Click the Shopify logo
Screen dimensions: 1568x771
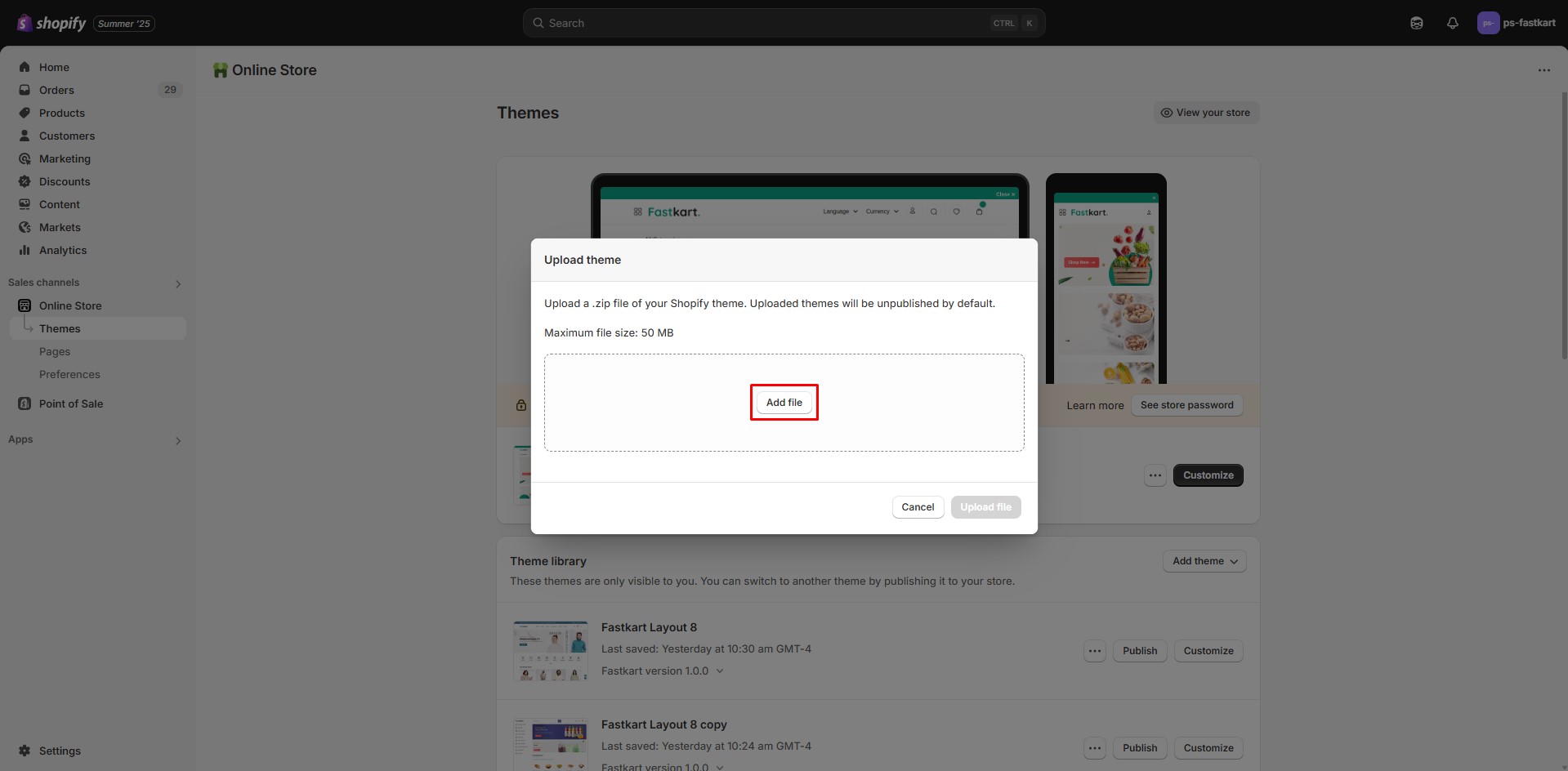51,23
